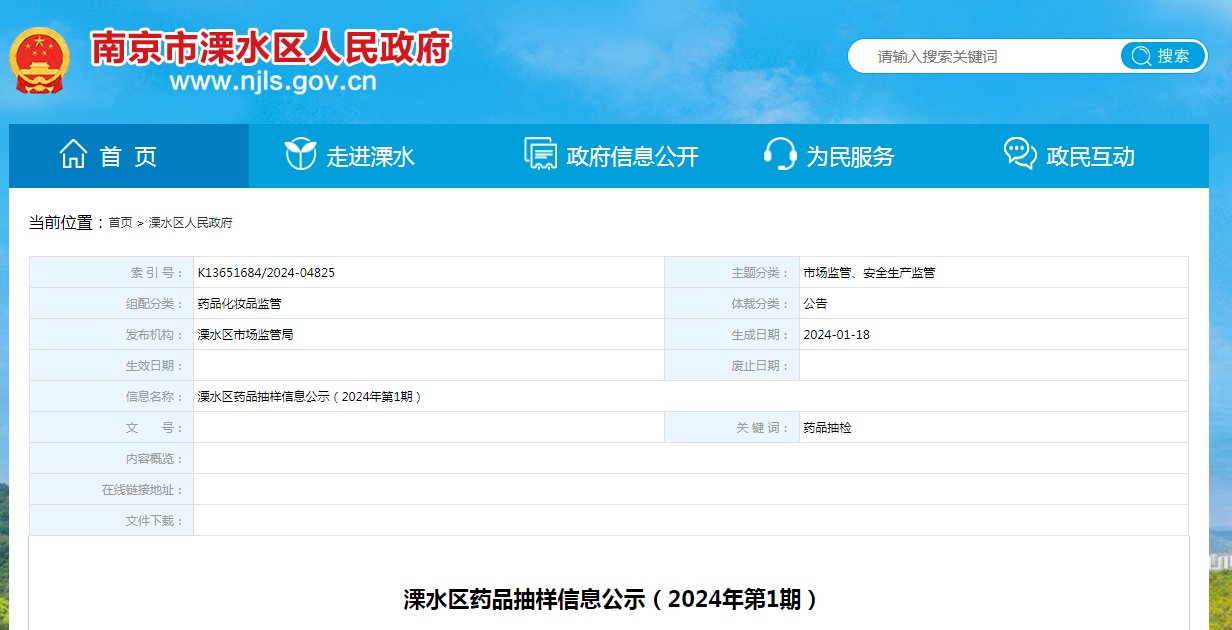
Task: Click the house icon beside 首页
Action: 73,155
